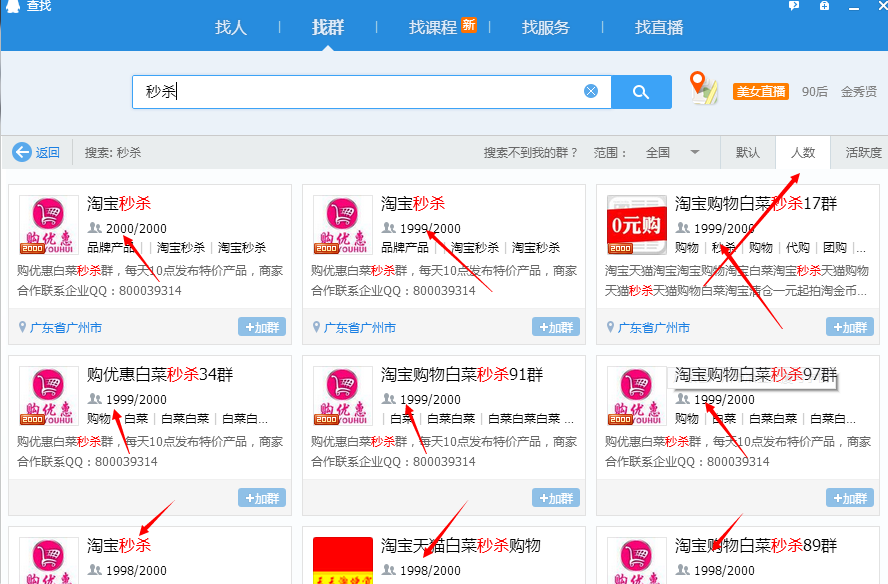
Task: Join the 淘宝购物白菜秒杀91群 group
Action: pos(556,498)
